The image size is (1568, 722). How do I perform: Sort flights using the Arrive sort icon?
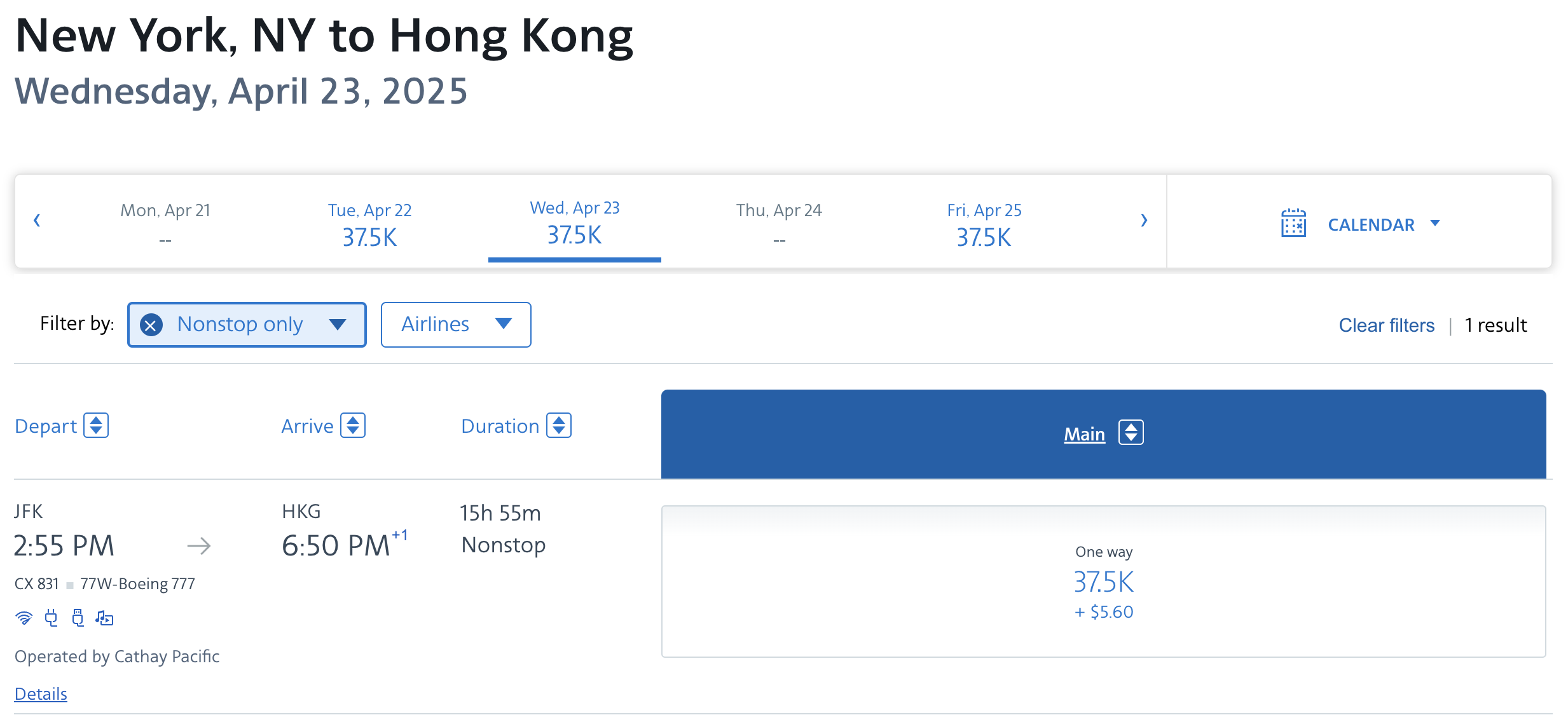click(353, 425)
